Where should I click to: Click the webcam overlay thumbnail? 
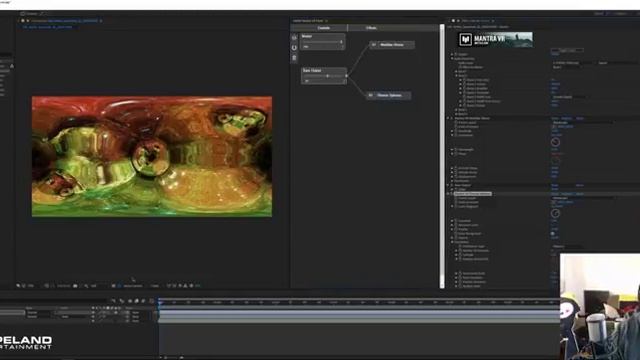coord(600,307)
